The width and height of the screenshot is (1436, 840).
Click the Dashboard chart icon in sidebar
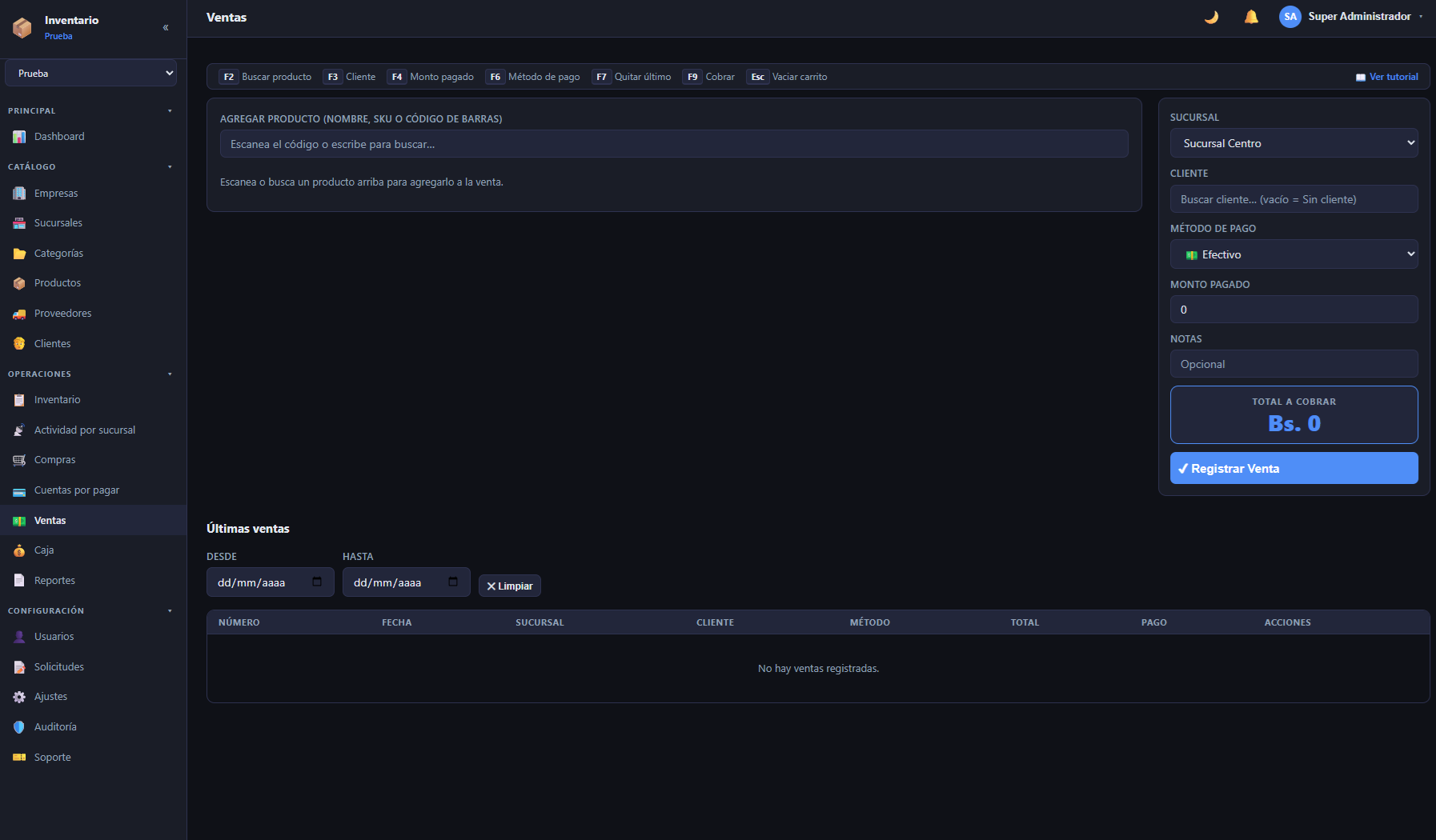coord(19,137)
